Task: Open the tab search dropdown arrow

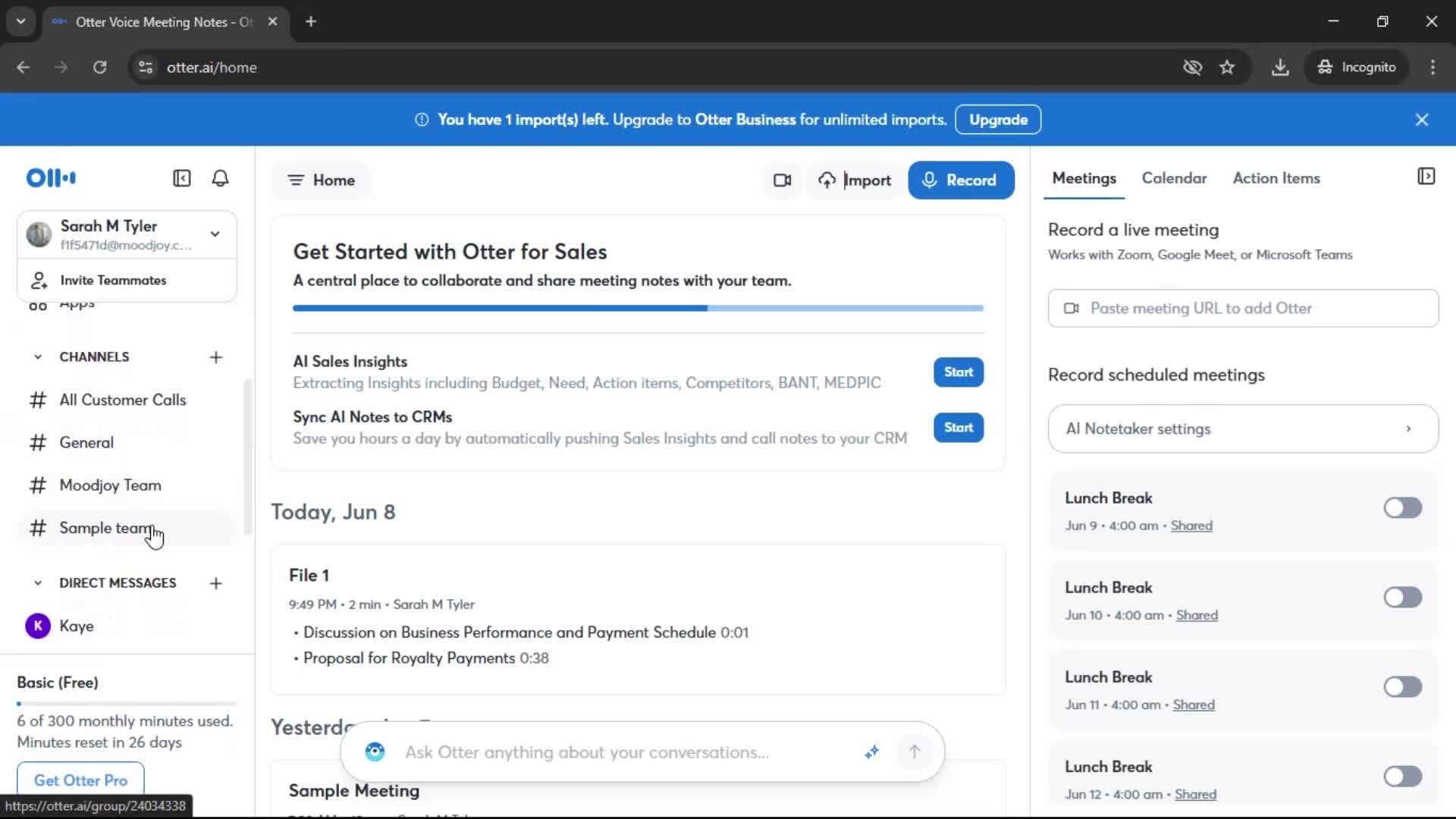Action: pos(21,21)
